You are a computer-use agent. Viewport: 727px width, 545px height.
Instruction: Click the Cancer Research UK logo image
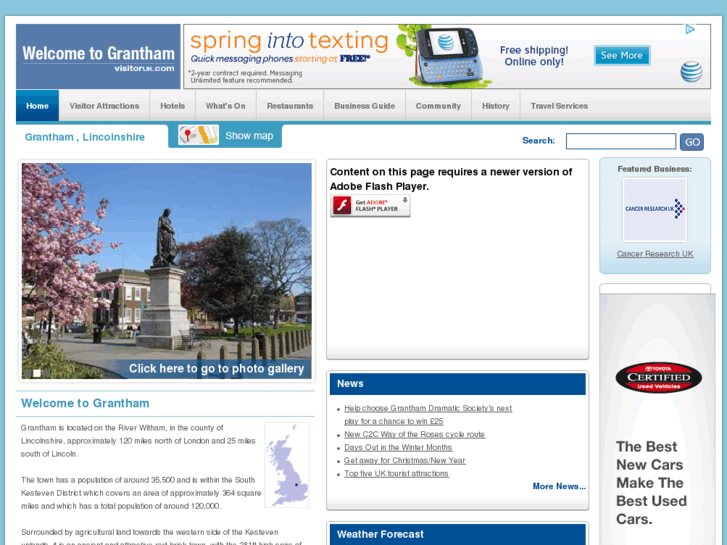pyautogui.click(x=655, y=210)
